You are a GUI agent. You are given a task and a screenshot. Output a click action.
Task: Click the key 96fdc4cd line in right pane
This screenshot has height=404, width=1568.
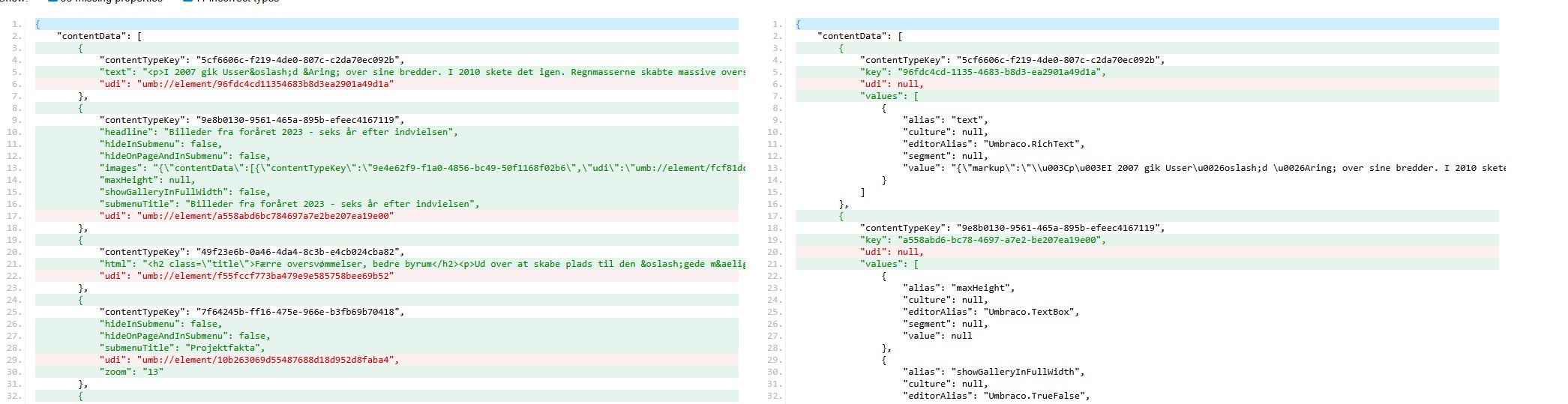982,72
